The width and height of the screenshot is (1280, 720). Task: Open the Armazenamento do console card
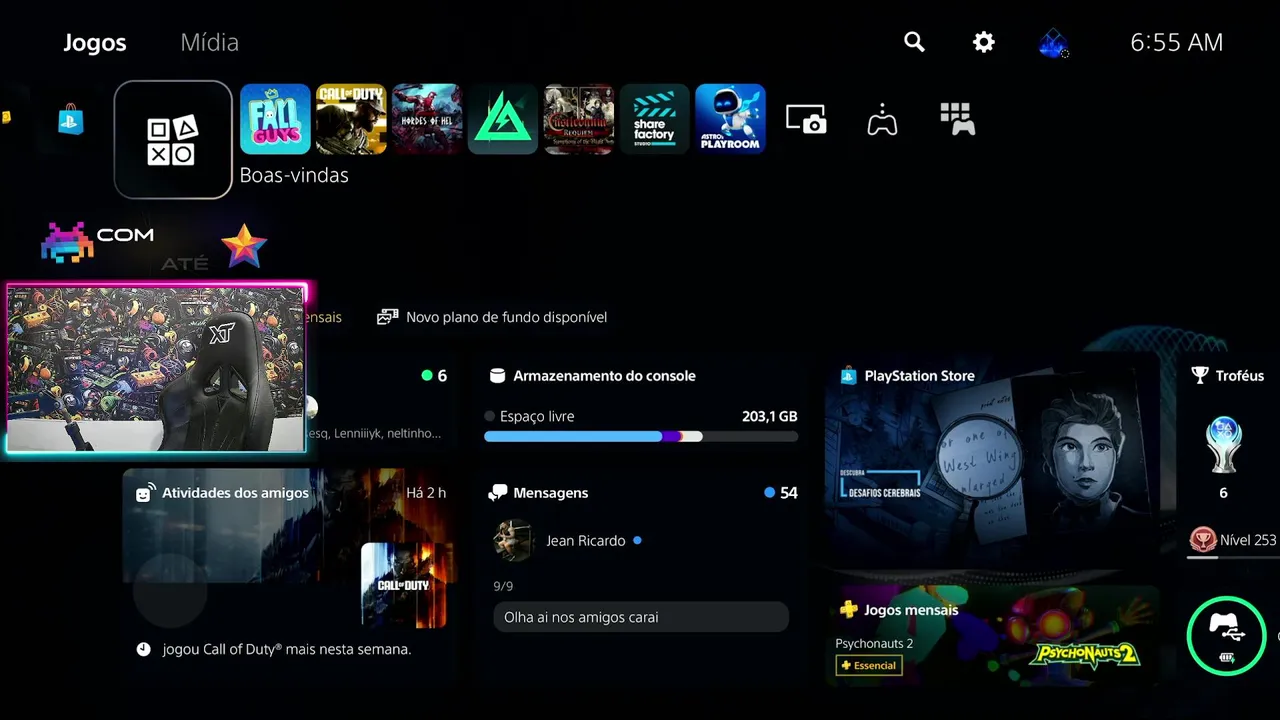[x=641, y=405]
